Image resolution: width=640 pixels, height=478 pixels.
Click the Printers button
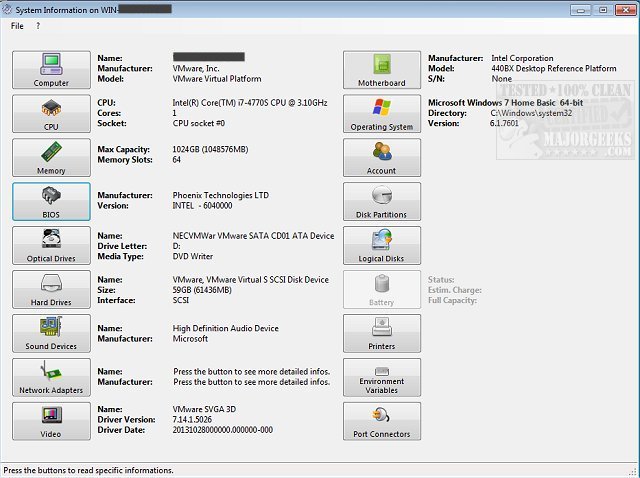click(382, 333)
